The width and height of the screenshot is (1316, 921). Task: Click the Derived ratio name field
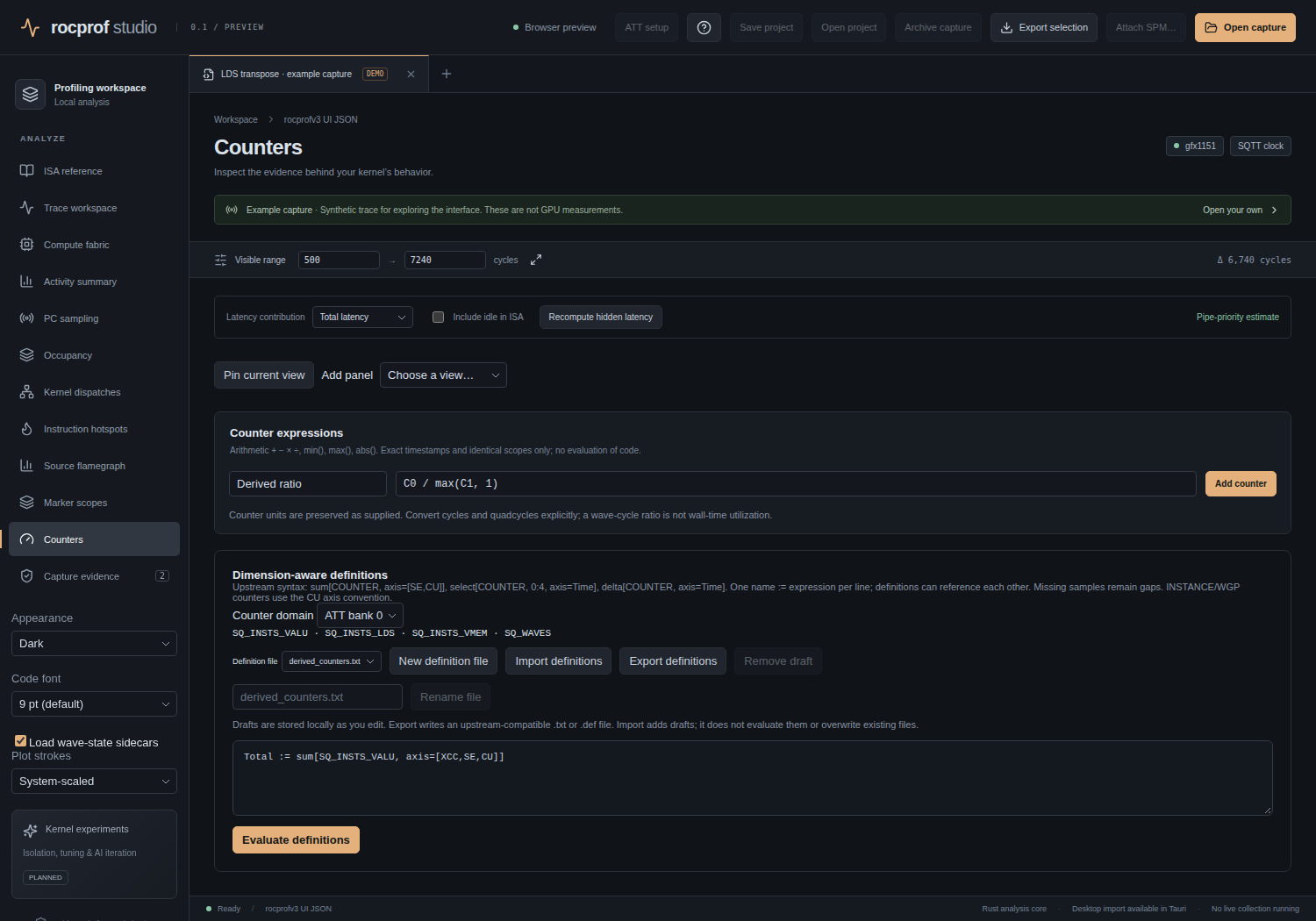[x=308, y=484]
